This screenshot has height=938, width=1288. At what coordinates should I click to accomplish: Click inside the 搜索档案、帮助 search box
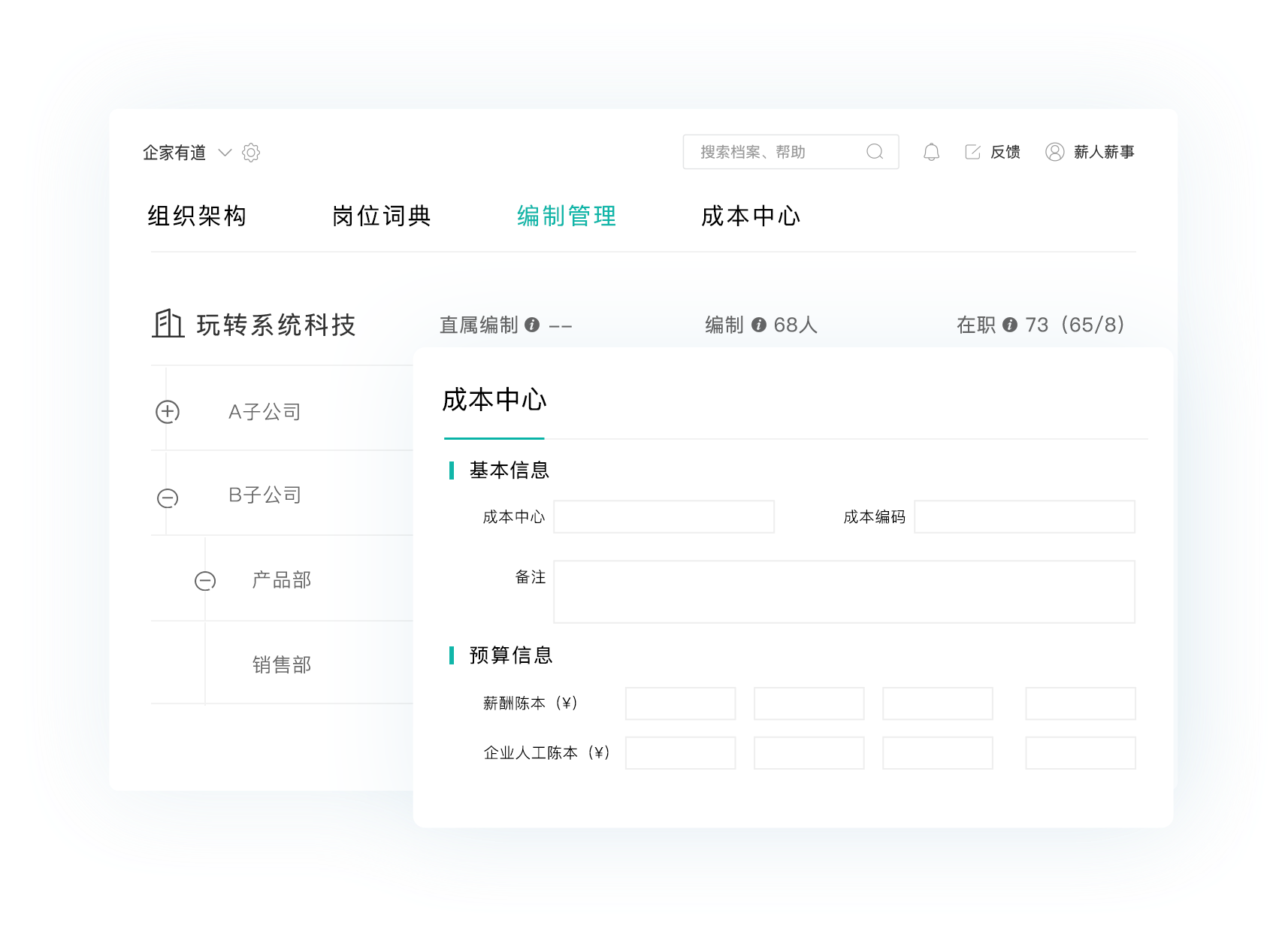(759, 151)
